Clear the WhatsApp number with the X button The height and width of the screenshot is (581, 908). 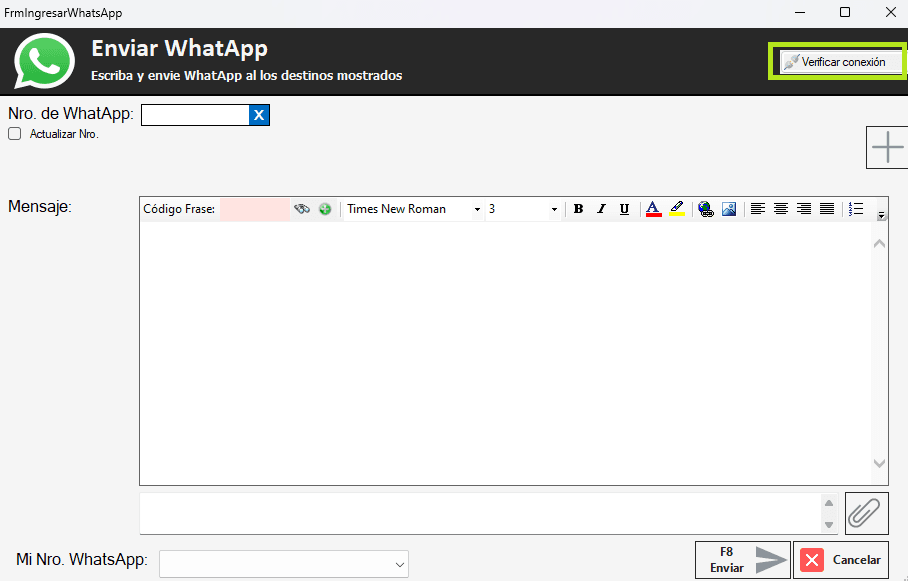click(259, 115)
